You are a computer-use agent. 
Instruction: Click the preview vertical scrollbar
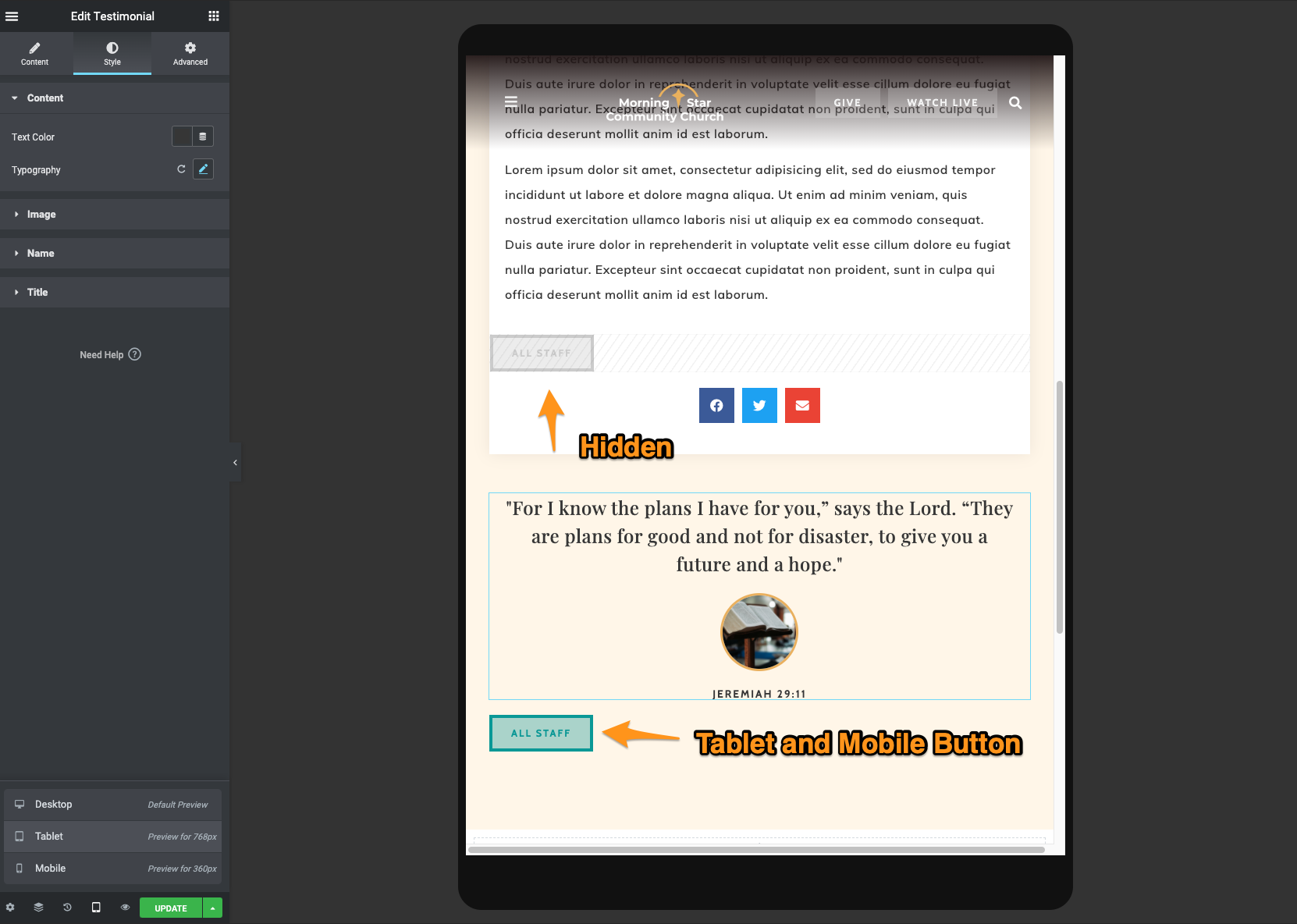(x=1059, y=507)
